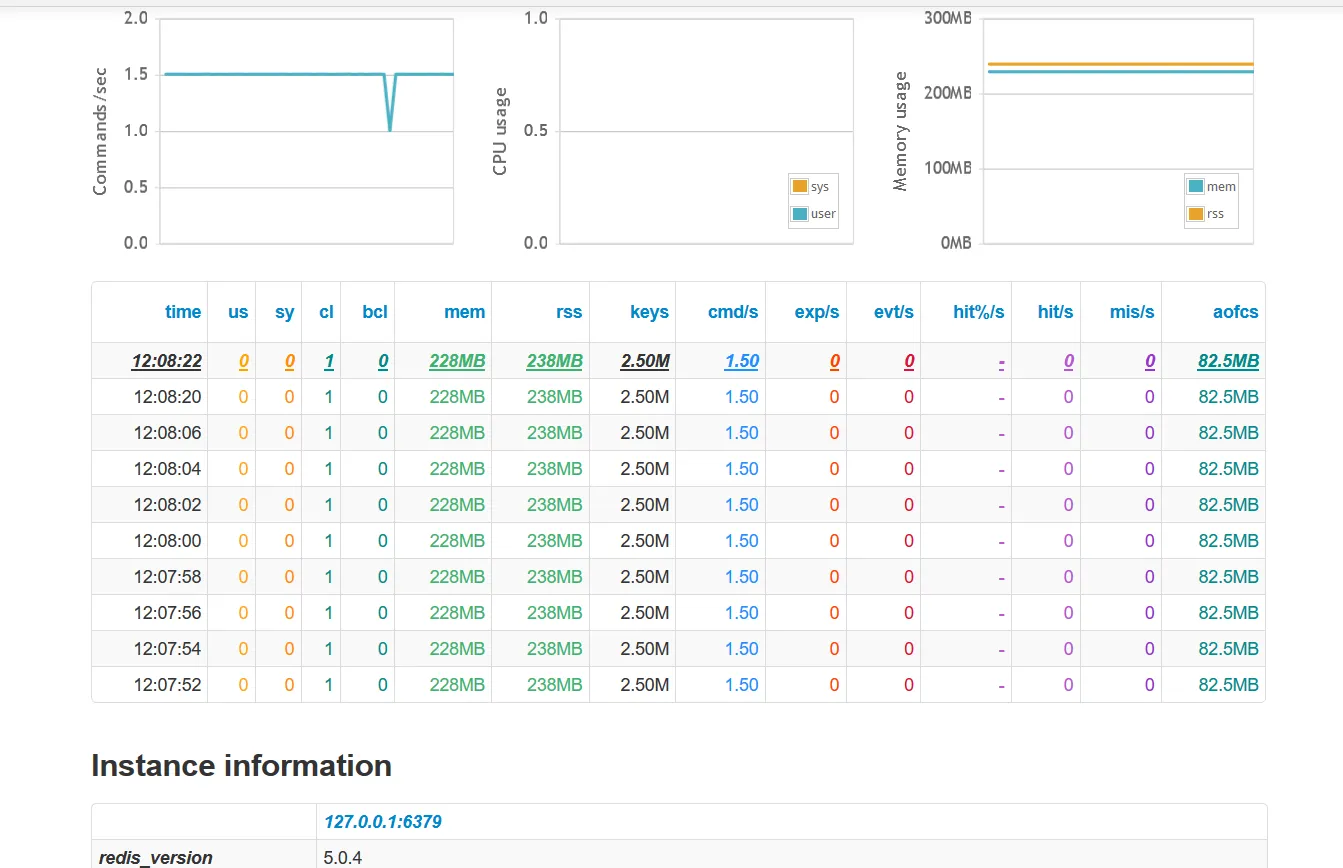
Task: Click the Commands/sec chart
Action: pos(307,131)
